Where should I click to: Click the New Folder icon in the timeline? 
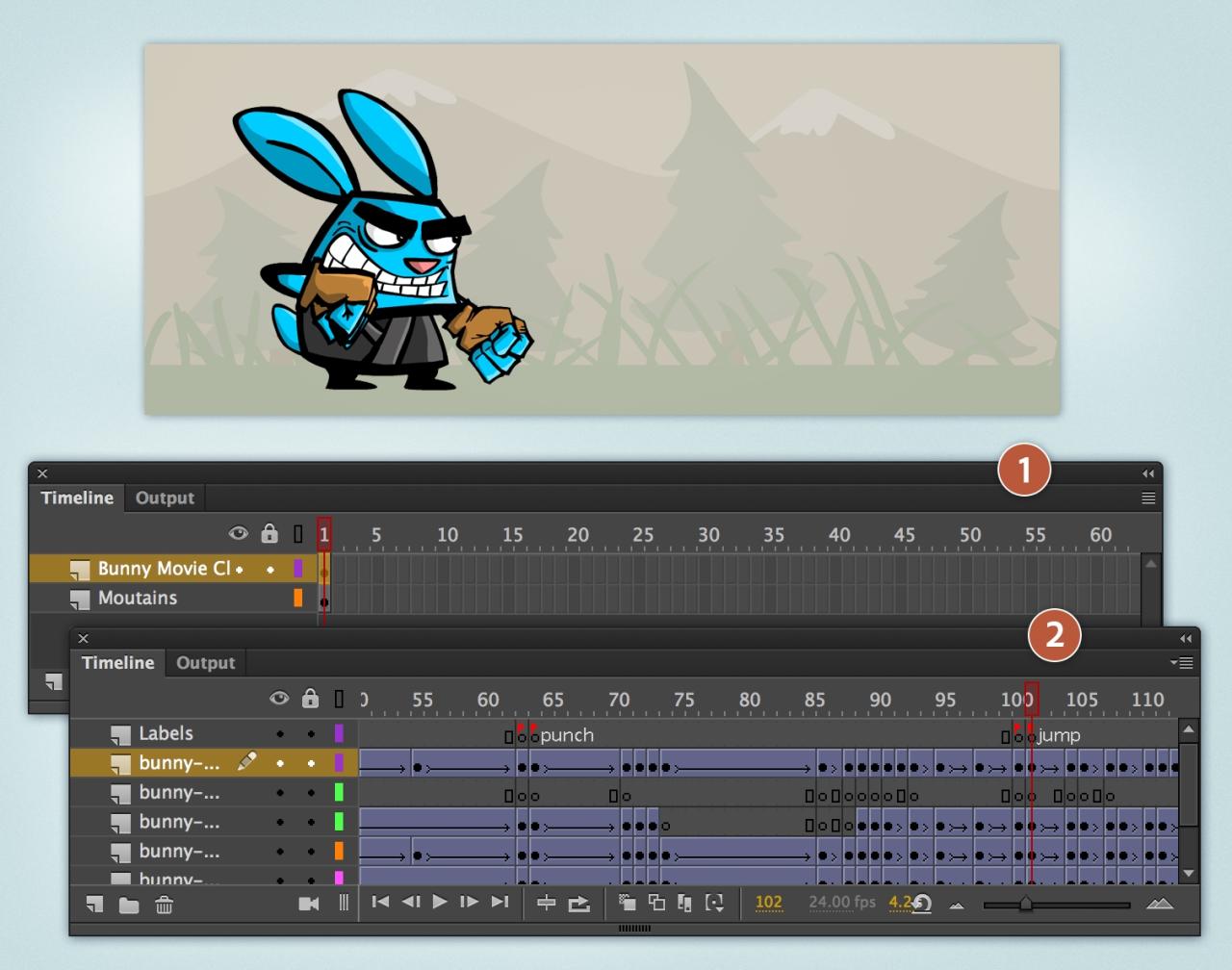click(129, 905)
